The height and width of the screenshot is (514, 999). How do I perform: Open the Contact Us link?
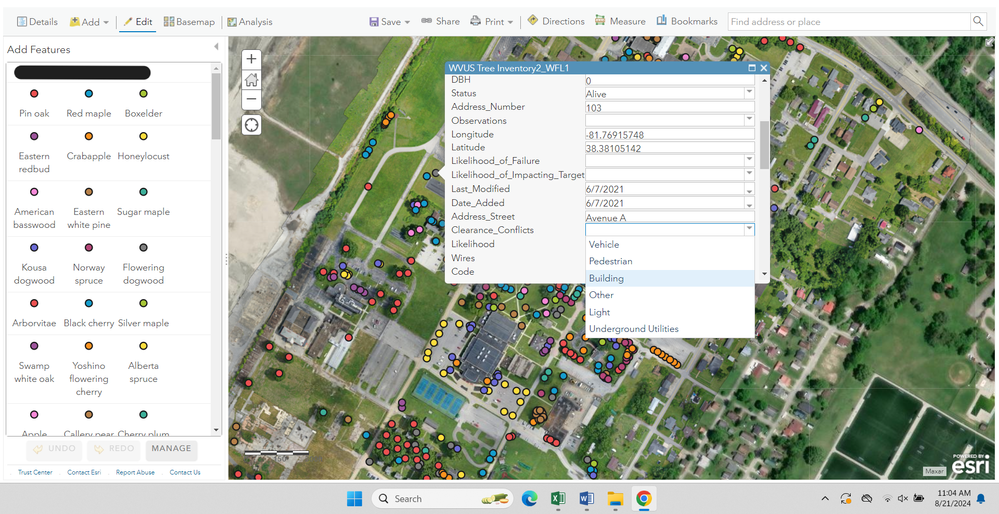click(x=185, y=473)
